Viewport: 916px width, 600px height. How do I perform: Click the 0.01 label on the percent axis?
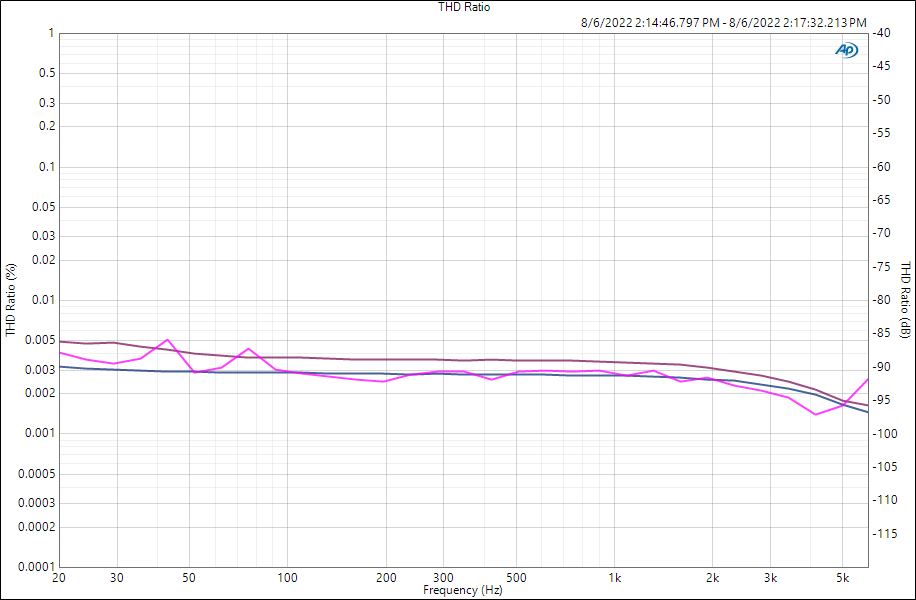click(x=43, y=300)
